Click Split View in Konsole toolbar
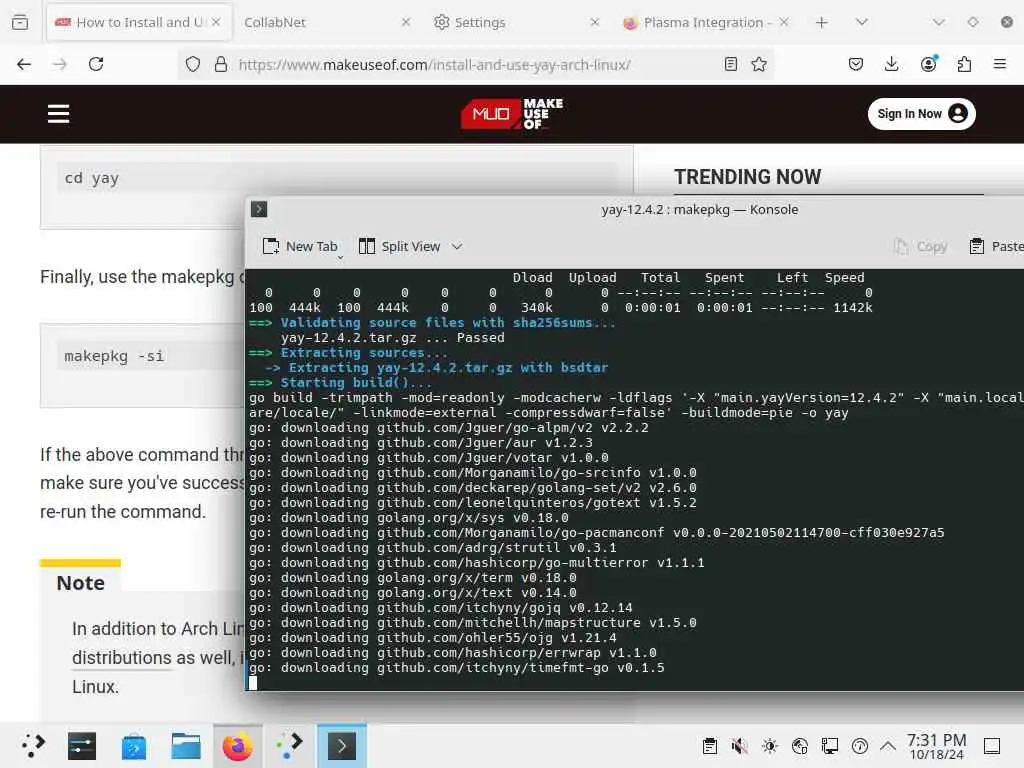Image resolution: width=1024 pixels, height=768 pixels. point(400,246)
